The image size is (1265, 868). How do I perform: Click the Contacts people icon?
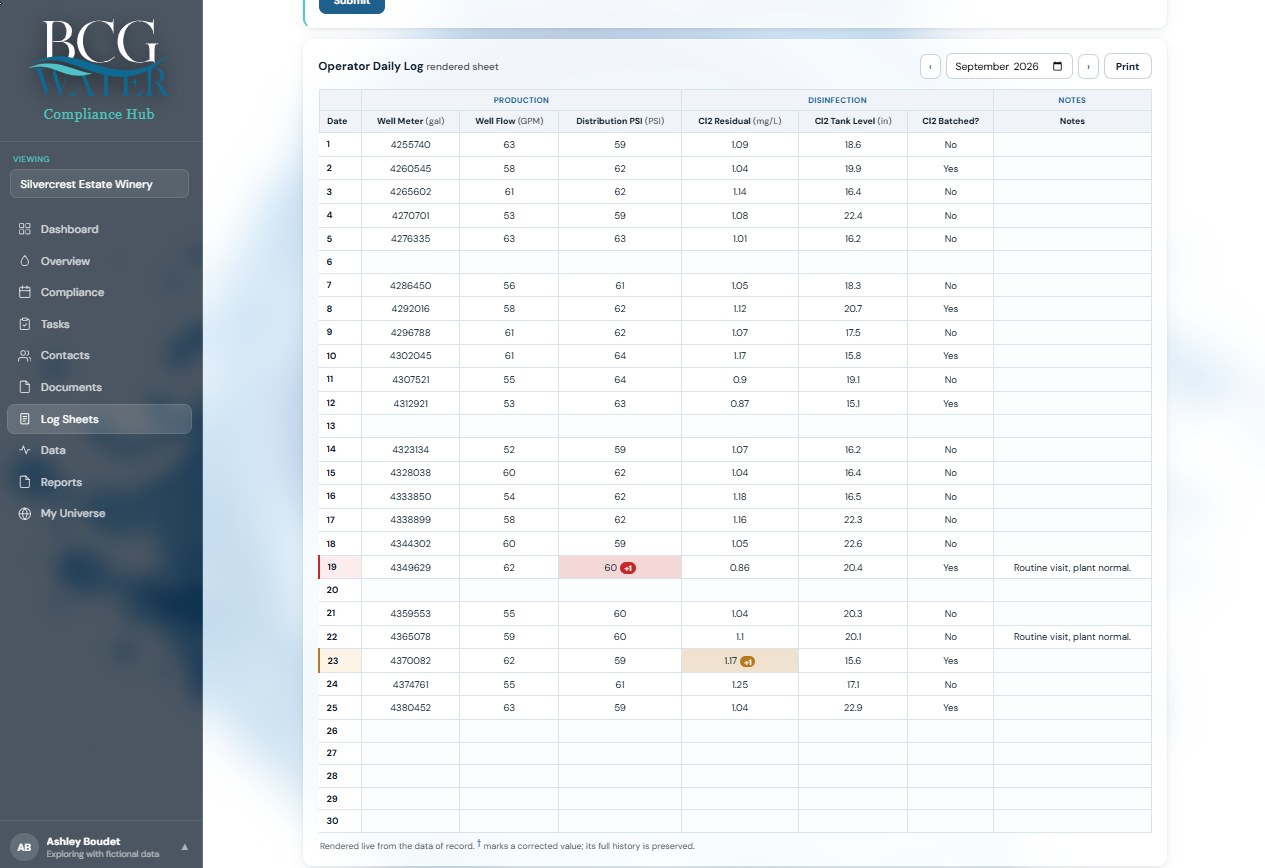point(25,355)
